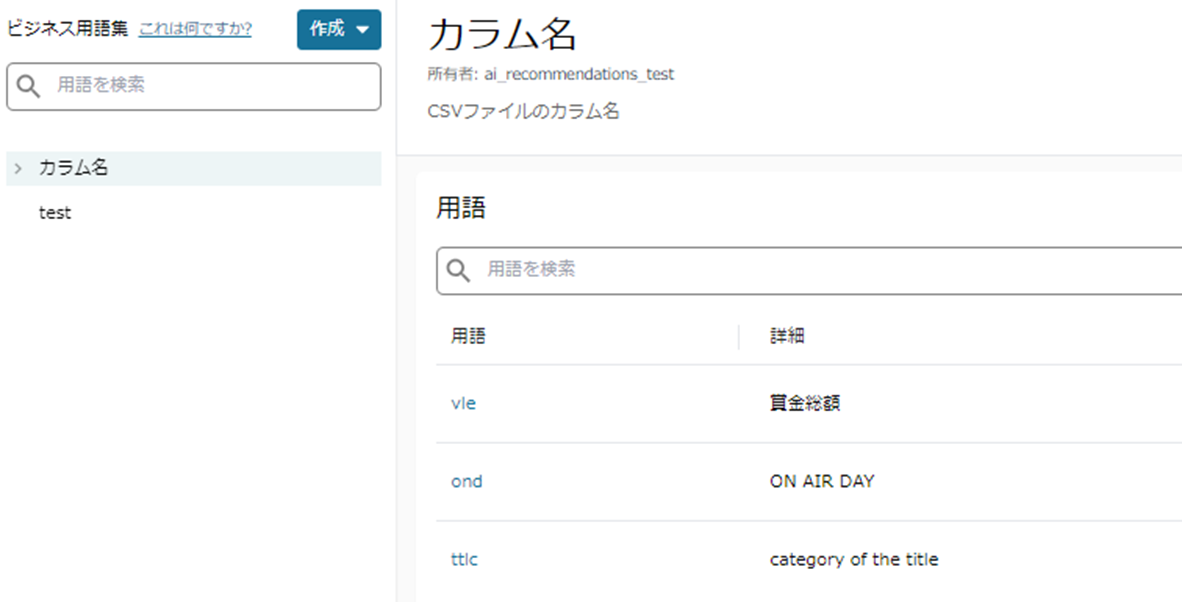This screenshot has width=1182, height=602.
Task: Open the ttlc term link
Action: click(x=464, y=560)
